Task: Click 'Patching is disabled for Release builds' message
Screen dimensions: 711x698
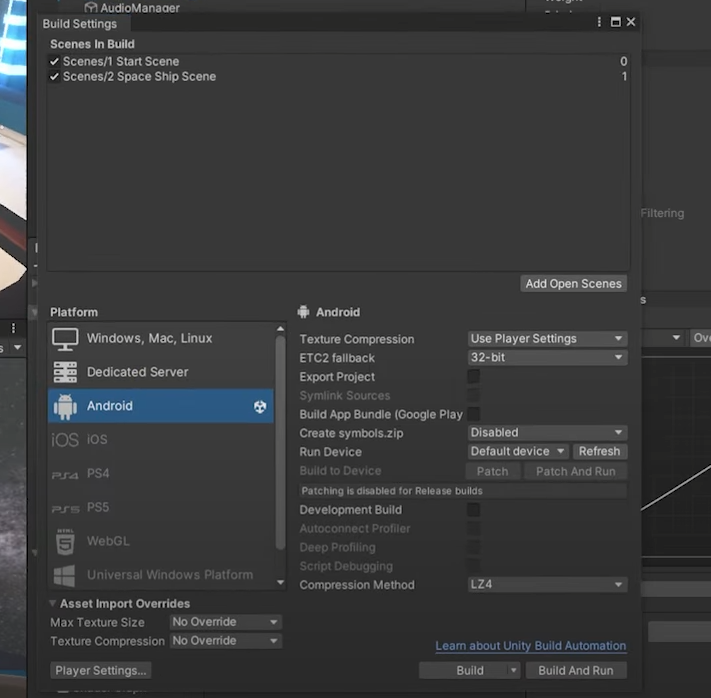Action: click(463, 491)
